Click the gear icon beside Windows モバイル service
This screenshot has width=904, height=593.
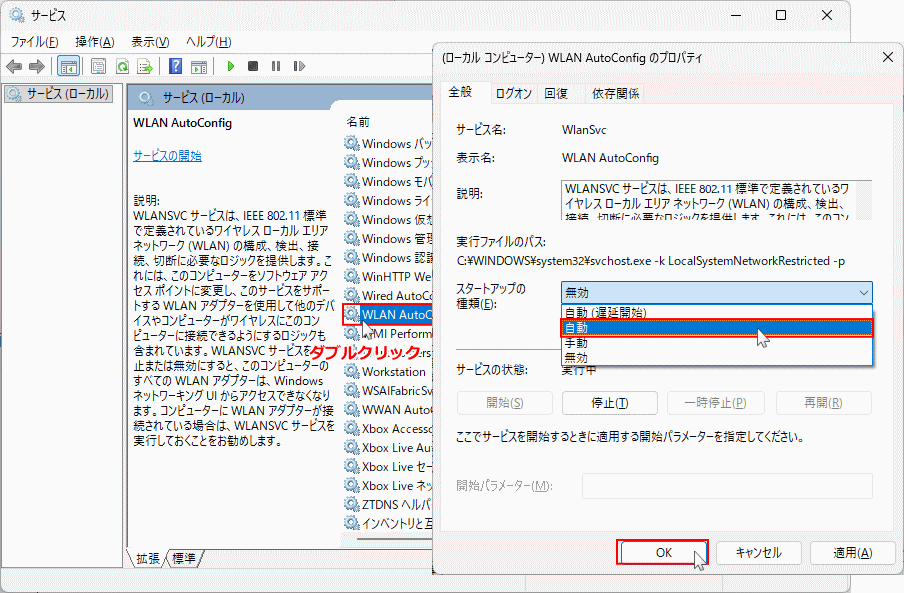[352, 181]
